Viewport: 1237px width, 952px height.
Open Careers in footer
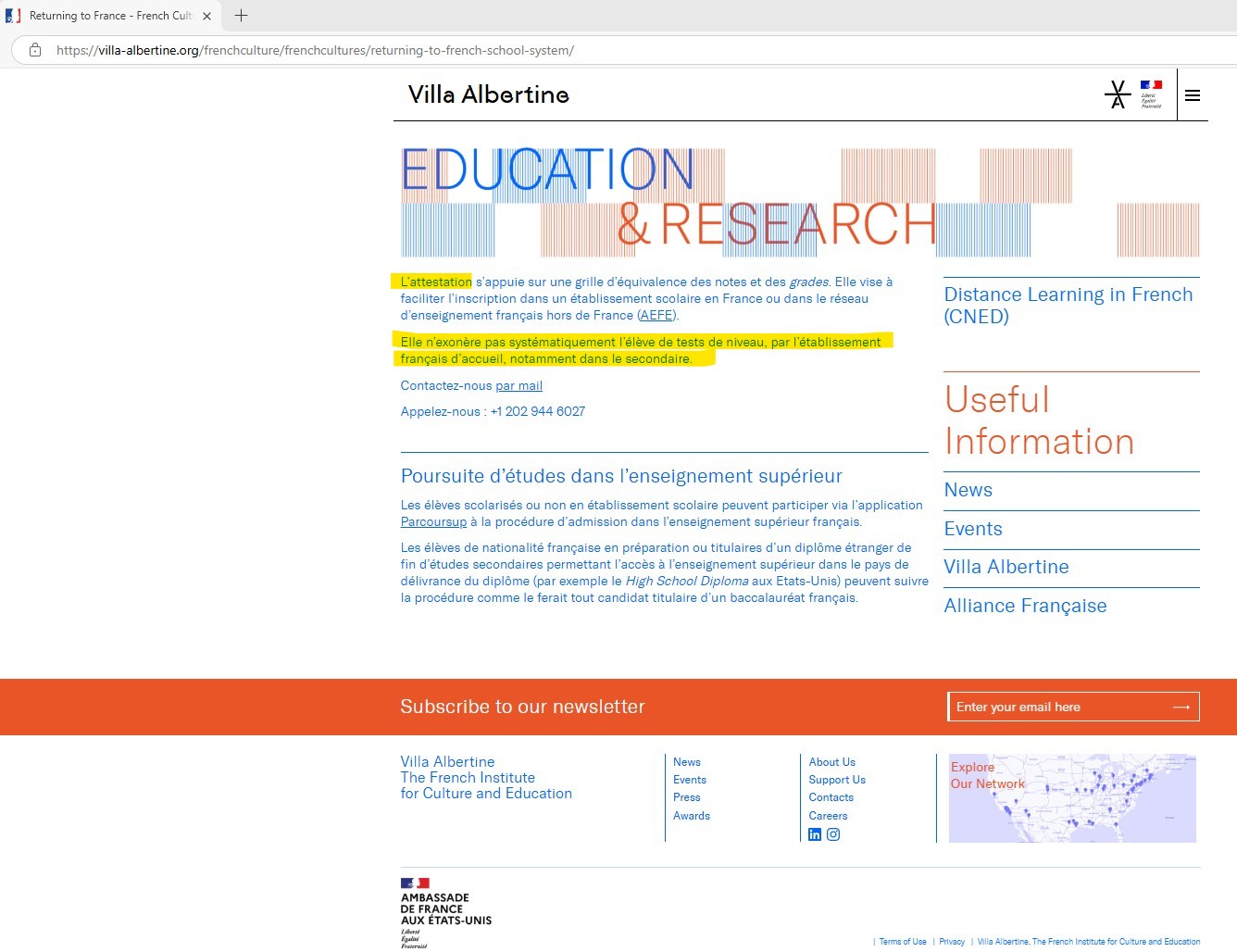(x=828, y=816)
